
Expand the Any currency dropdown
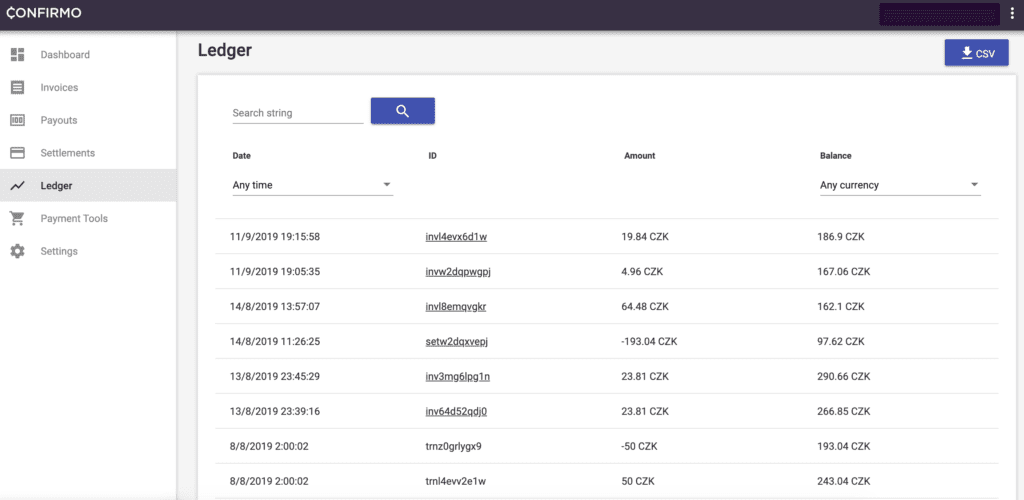point(901,185)
